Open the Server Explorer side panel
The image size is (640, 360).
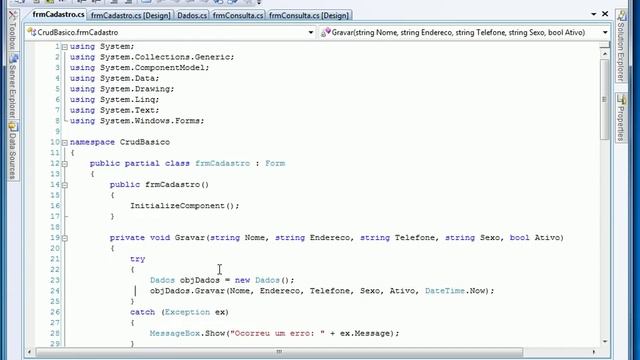(13, 86)
